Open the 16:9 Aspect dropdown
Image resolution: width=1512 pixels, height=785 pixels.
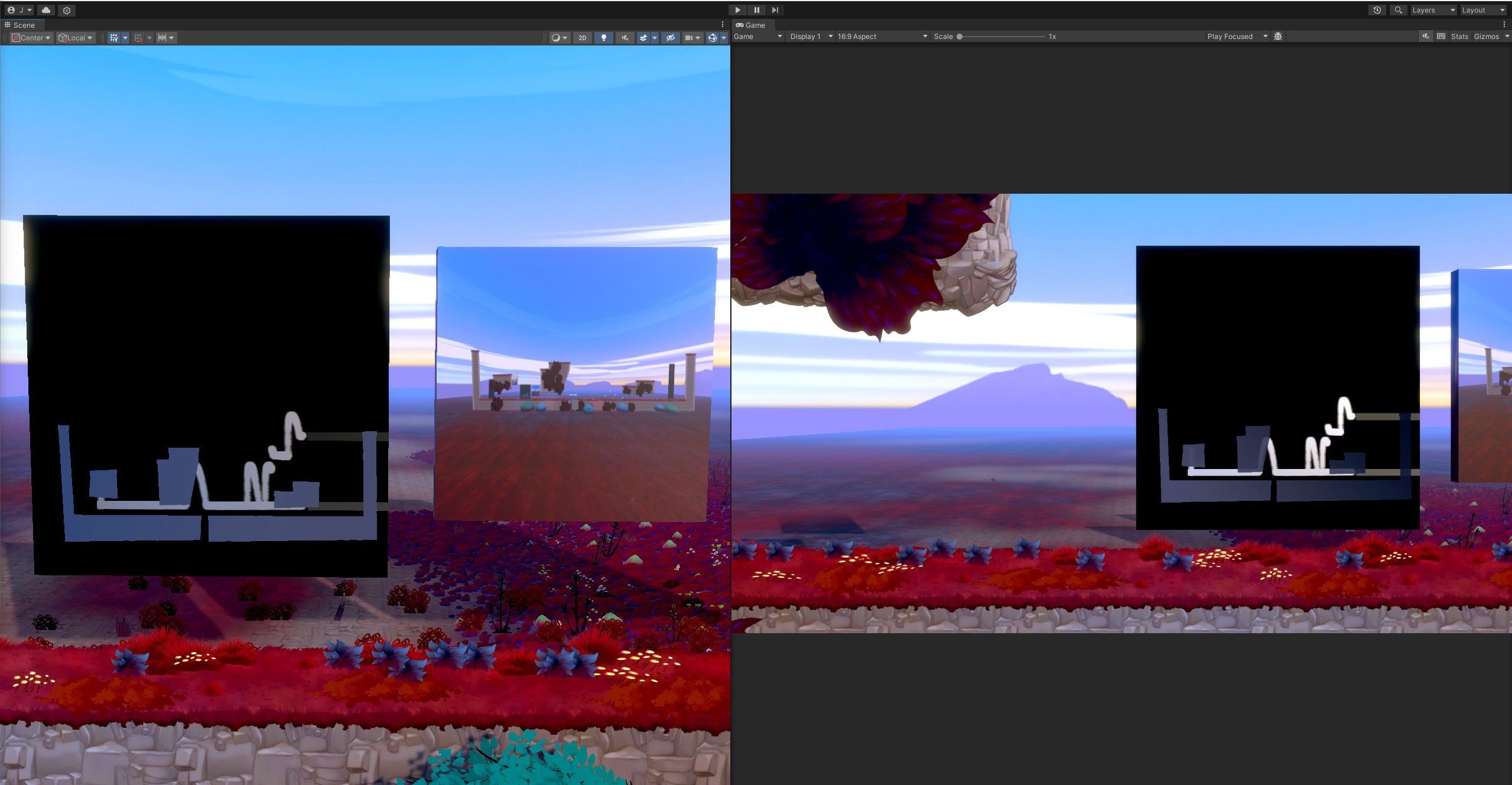tap(882, 37)
